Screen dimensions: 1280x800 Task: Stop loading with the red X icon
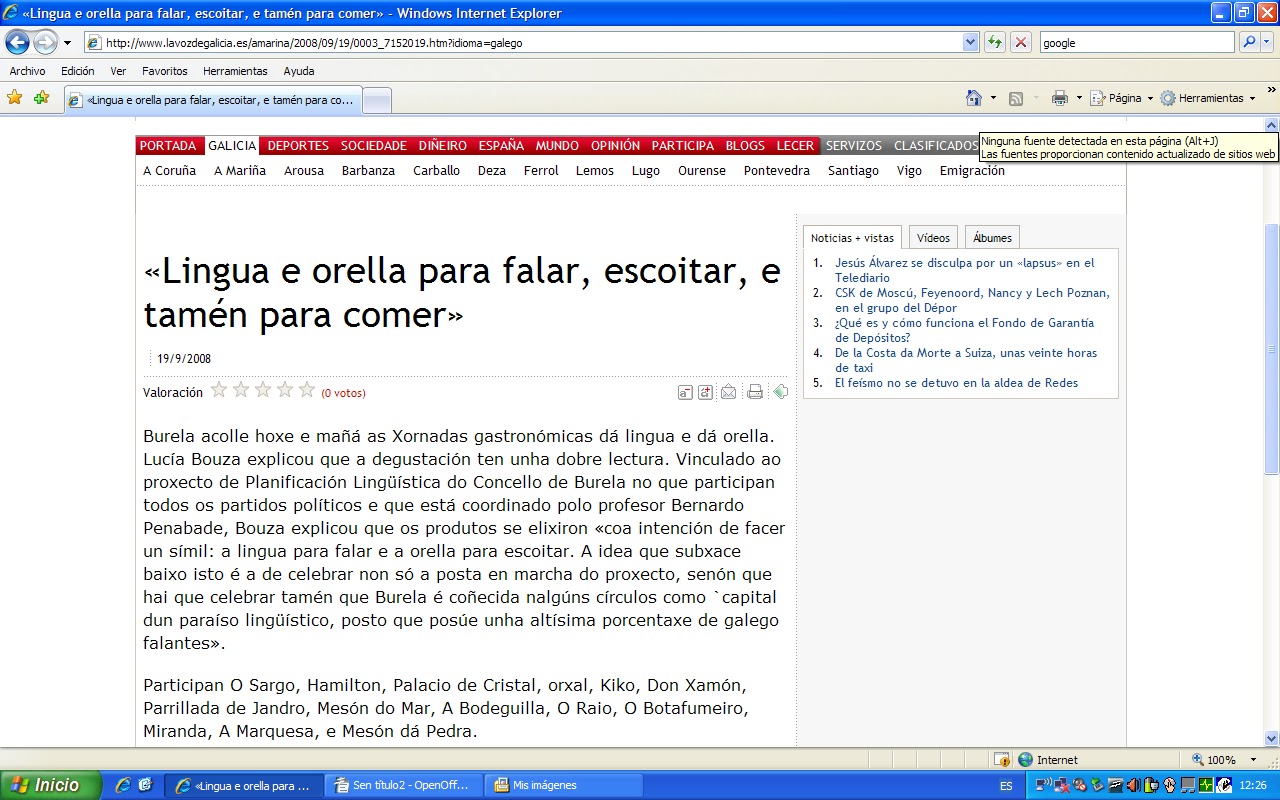(1021, 42)
